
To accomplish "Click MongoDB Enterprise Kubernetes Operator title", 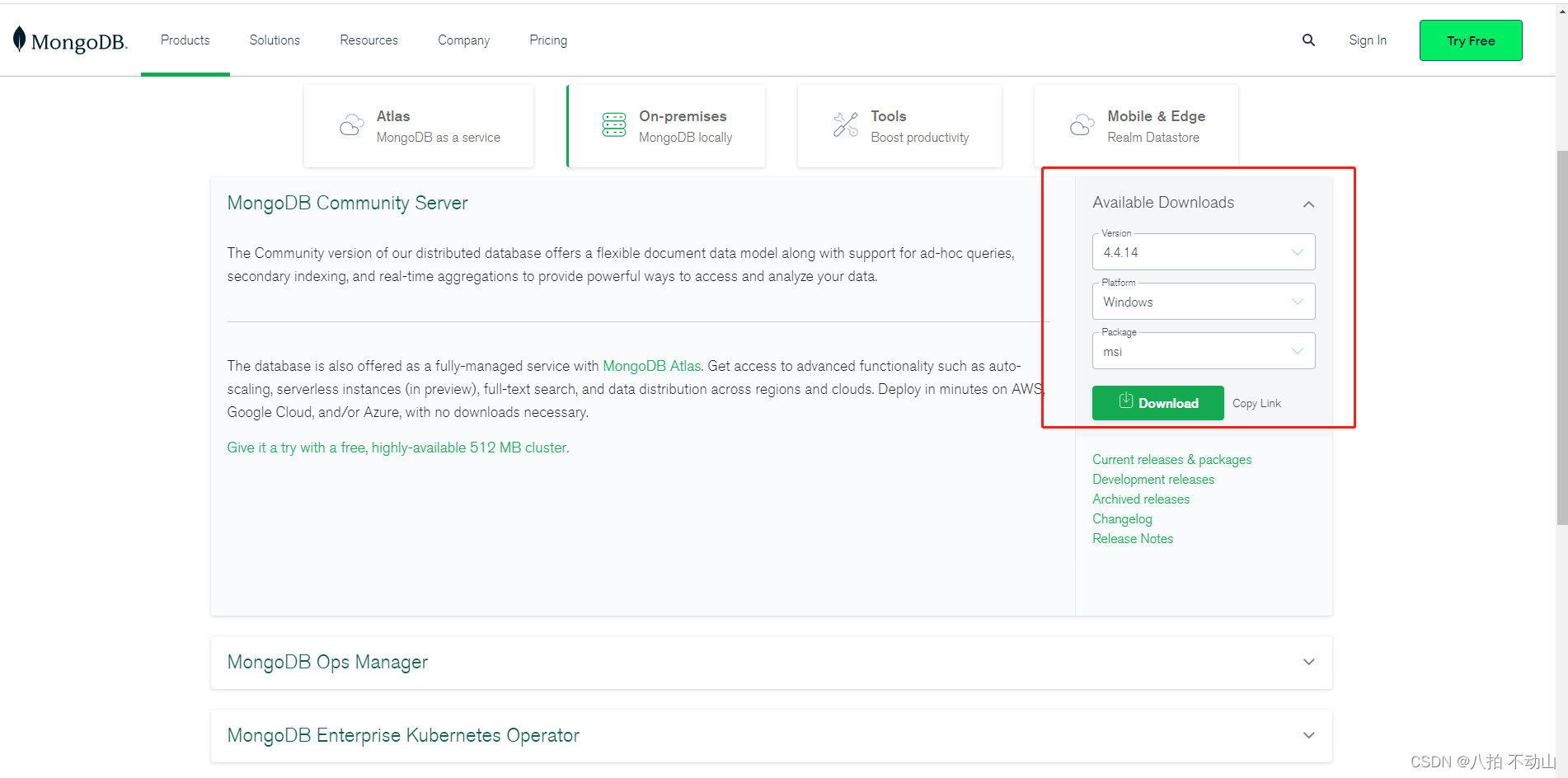I will (403, 735).
